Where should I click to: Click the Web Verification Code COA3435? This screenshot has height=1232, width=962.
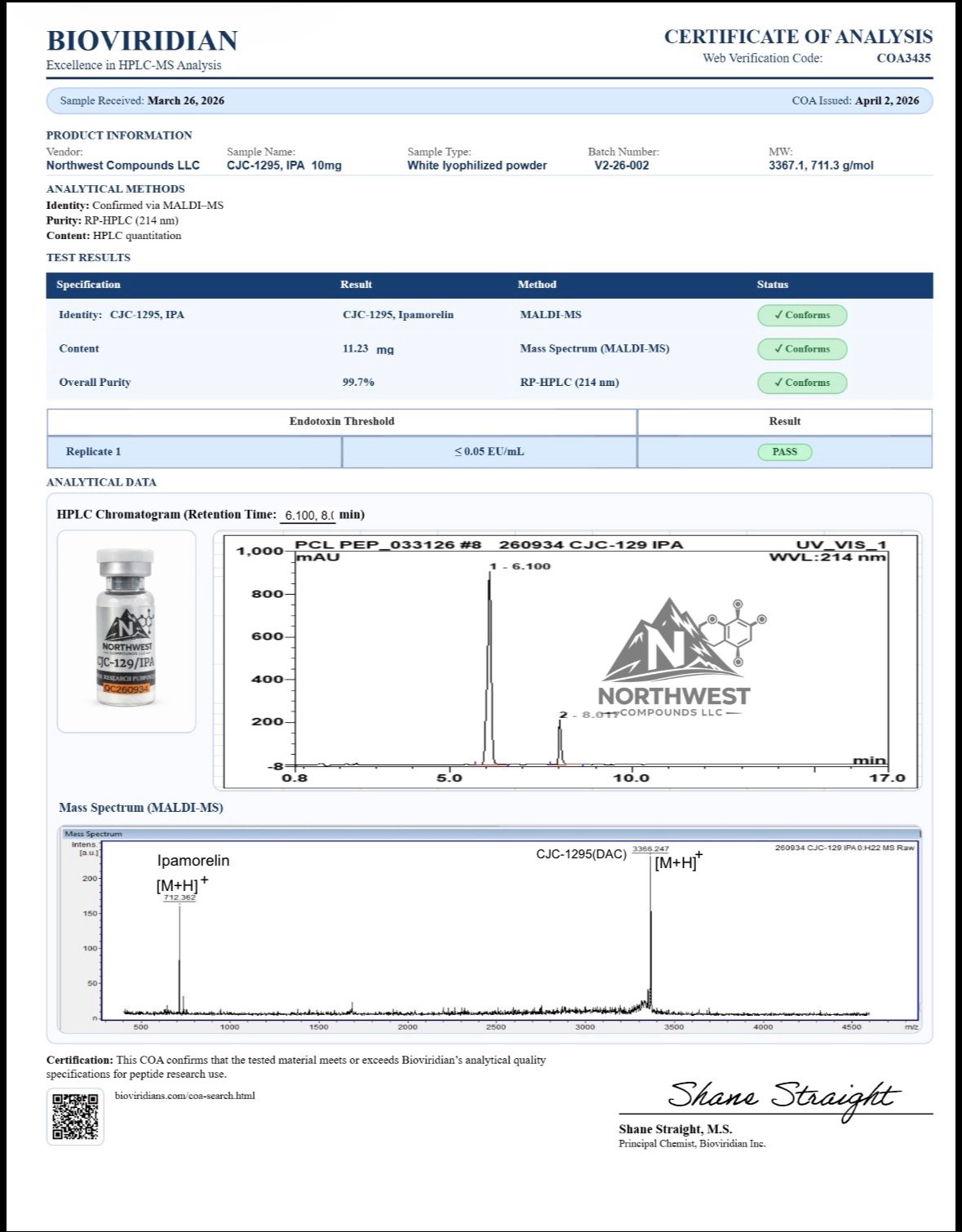coord(902,58)
